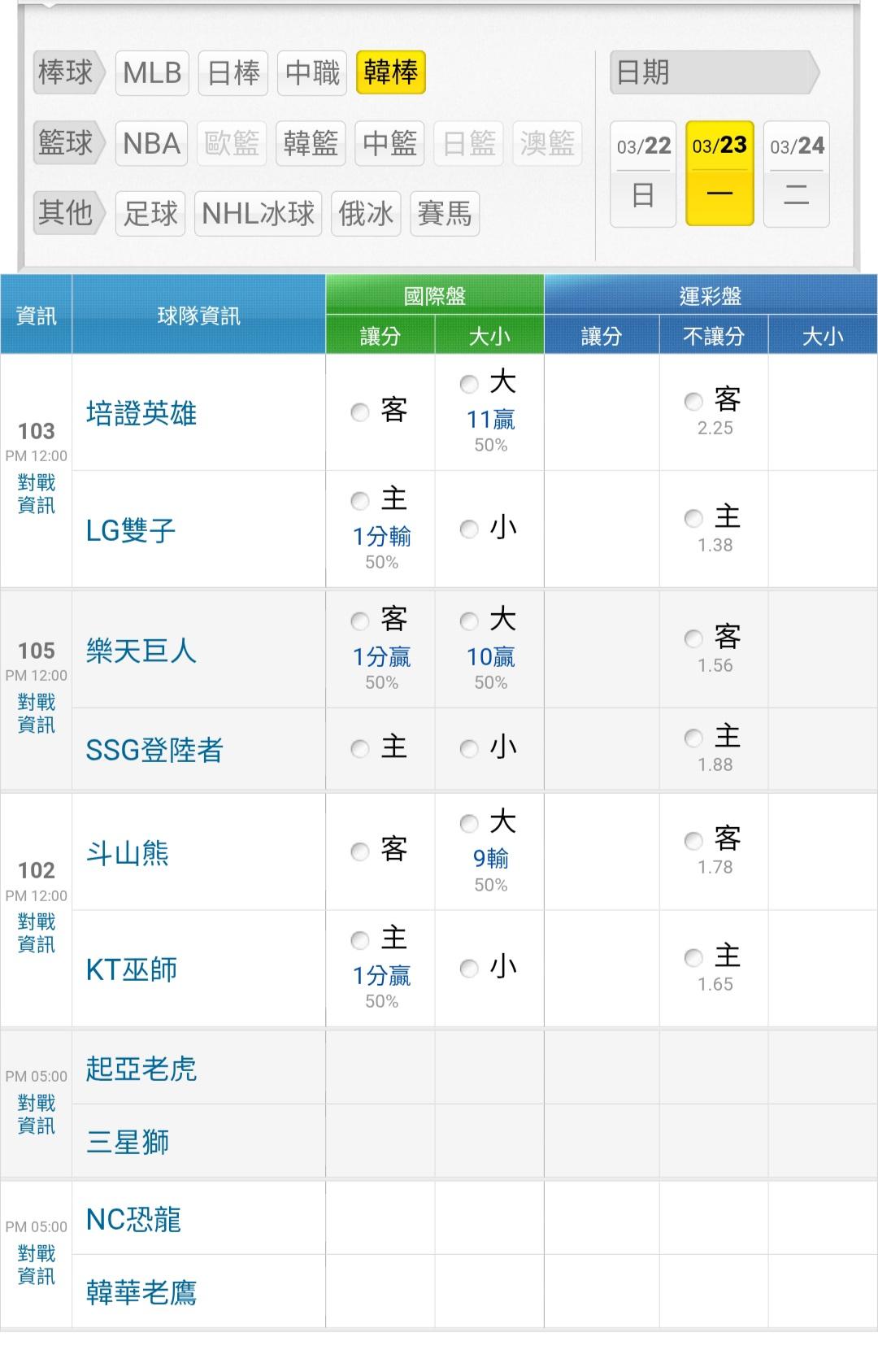Select 客 spread radio for 斗山熊

[x=360, y=852]
